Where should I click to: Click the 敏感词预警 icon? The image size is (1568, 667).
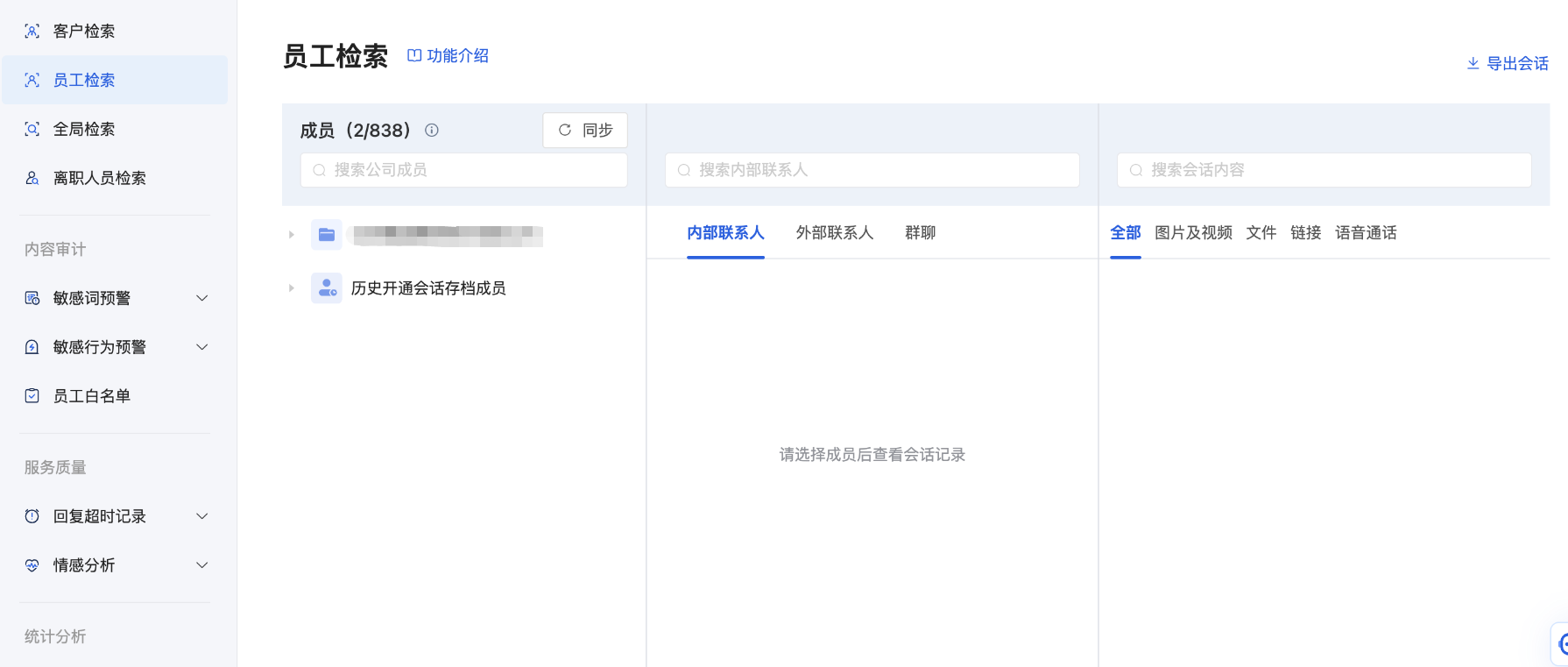tap(32, 298)
